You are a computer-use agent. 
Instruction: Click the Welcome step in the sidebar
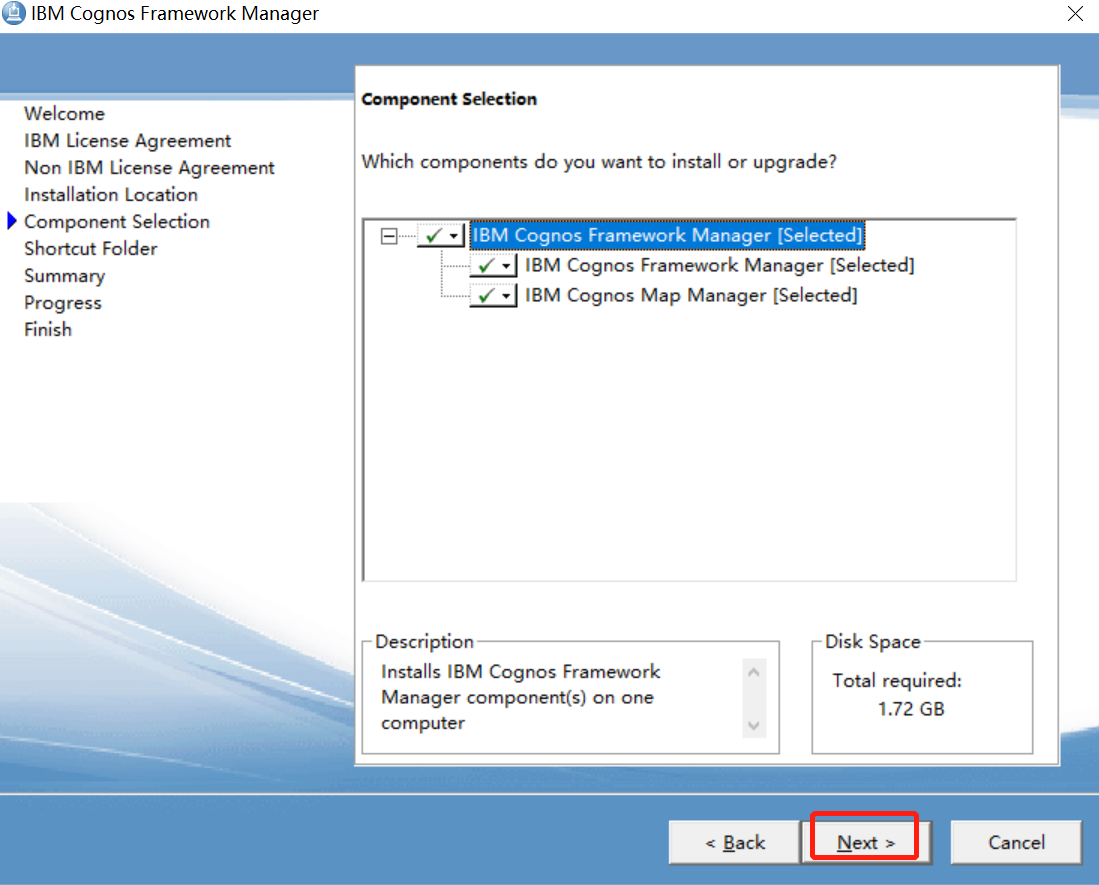[64, 114]
